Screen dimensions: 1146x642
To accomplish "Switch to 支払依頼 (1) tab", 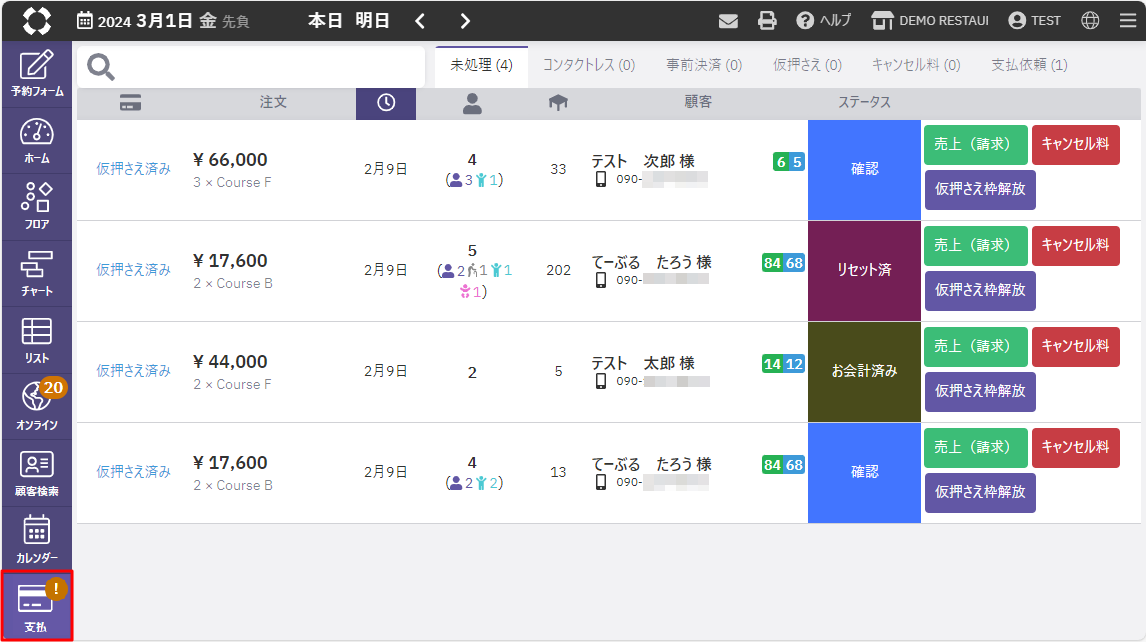I will click(1029, 65).
